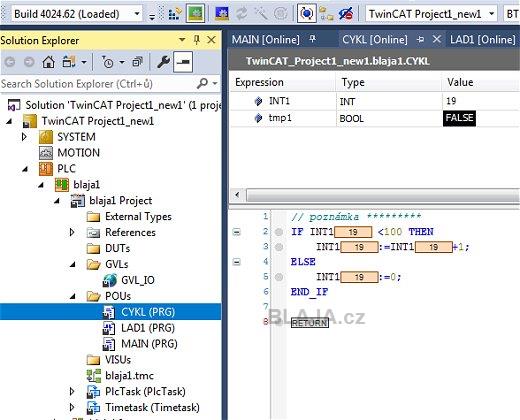Open the Pending Changes Filter clock icon

click(108, 62)
